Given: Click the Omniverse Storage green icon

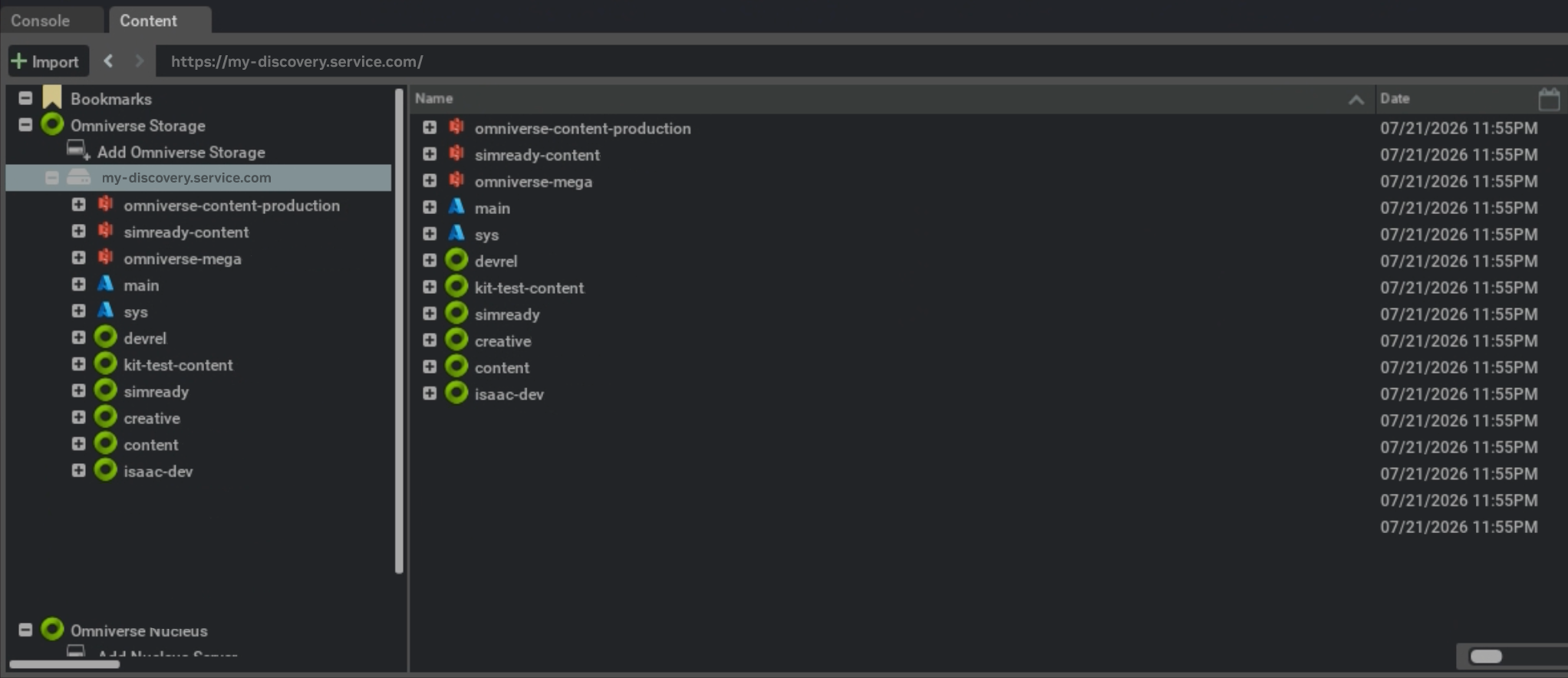Looking at the screenshot, I should pos(52,124).
